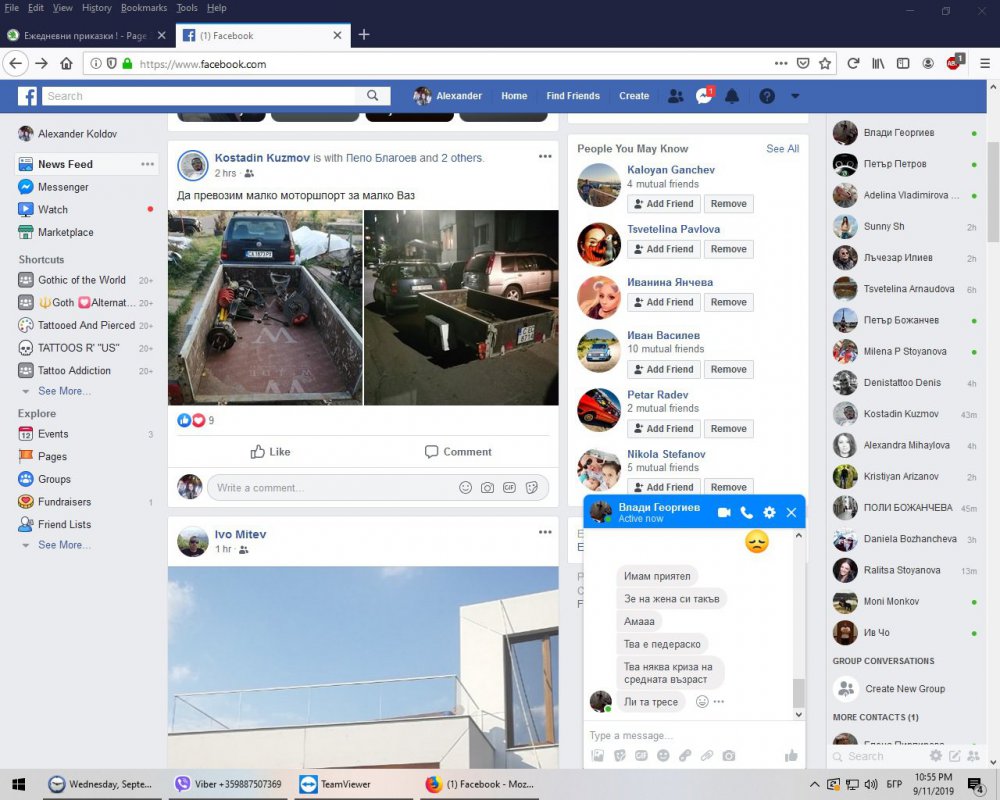Open account dropdown arrow in top bar
Screen dimensions: 1000x800
[x=795, y=96]
